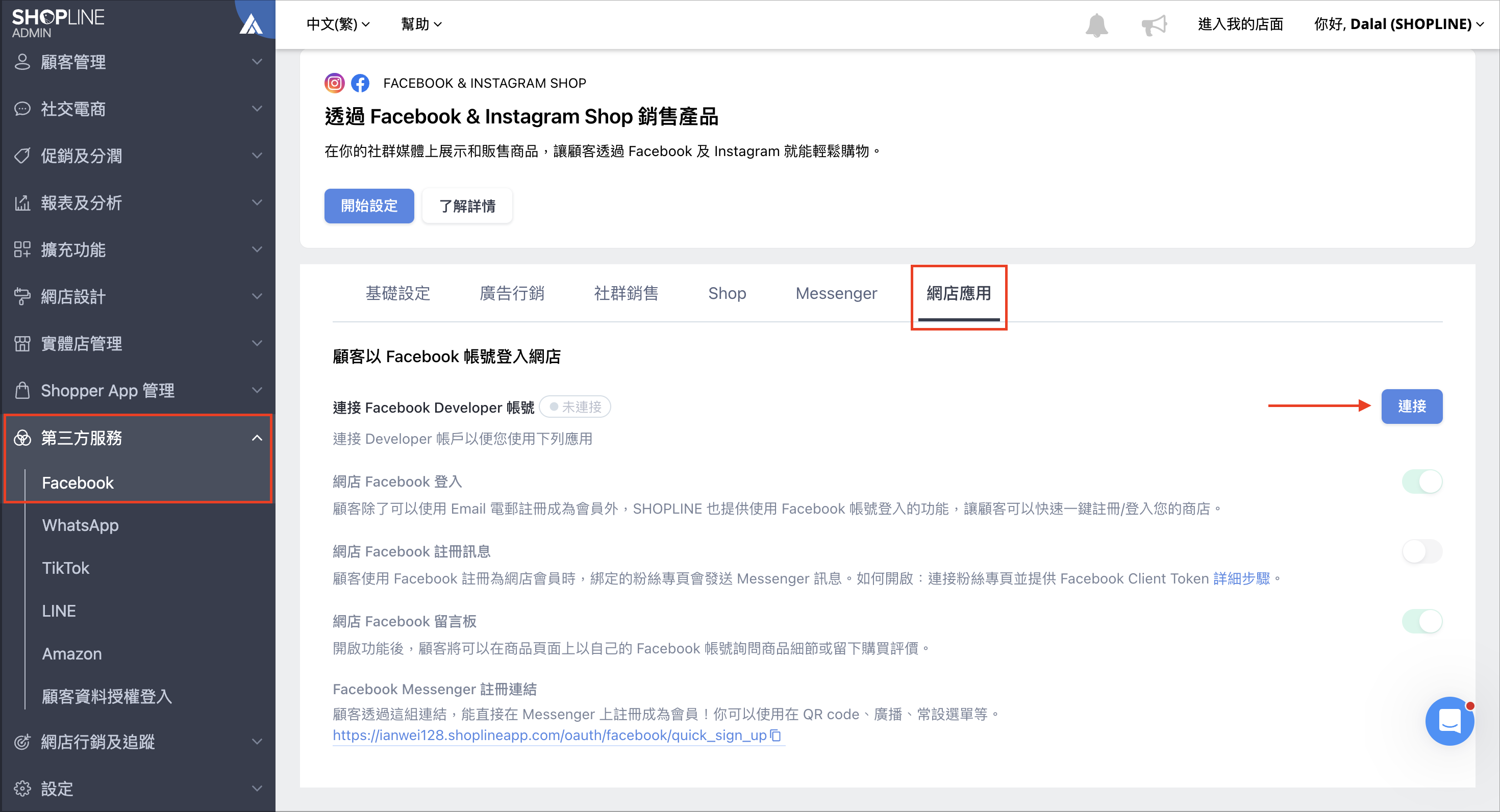Click the 未連接 status badge
Image resolution: width=1500 pixels, height=812 pixels.
click(574, 407)
